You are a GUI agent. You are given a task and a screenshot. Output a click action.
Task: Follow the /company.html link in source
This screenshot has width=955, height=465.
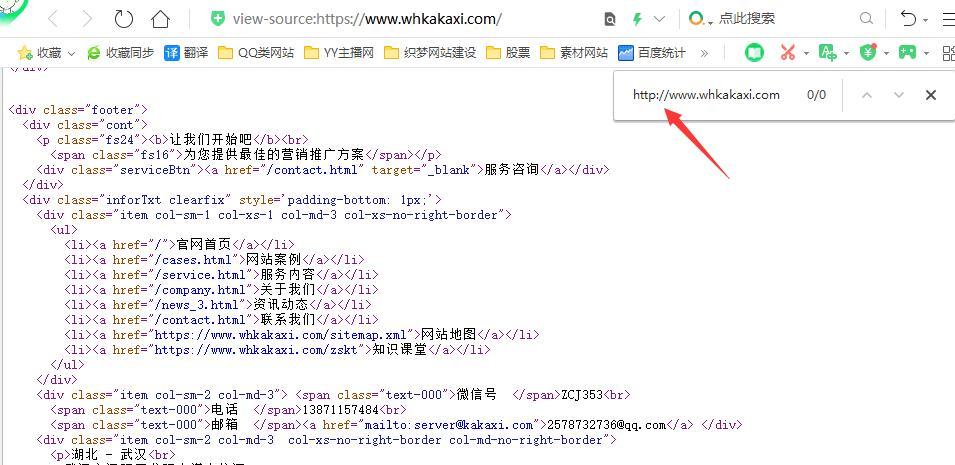(202, 289)
